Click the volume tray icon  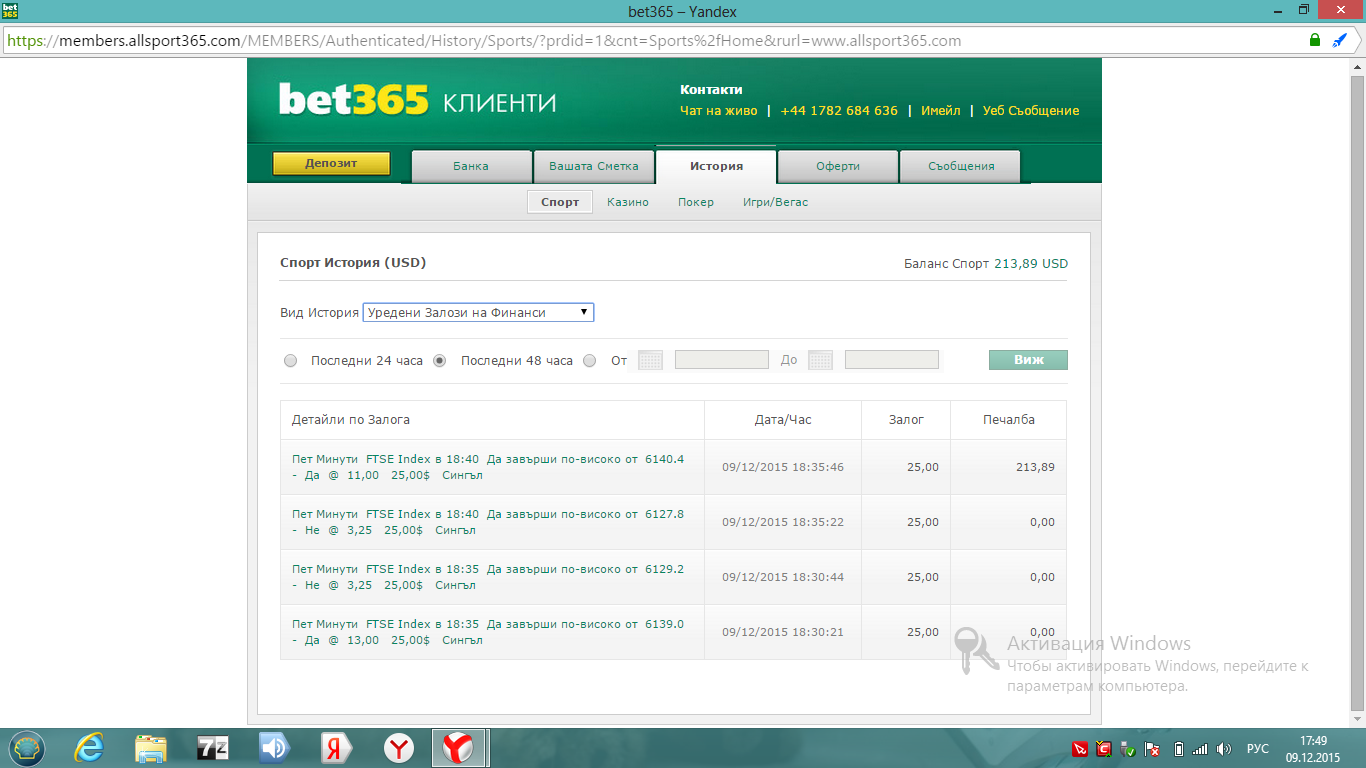pos(1224,749)
